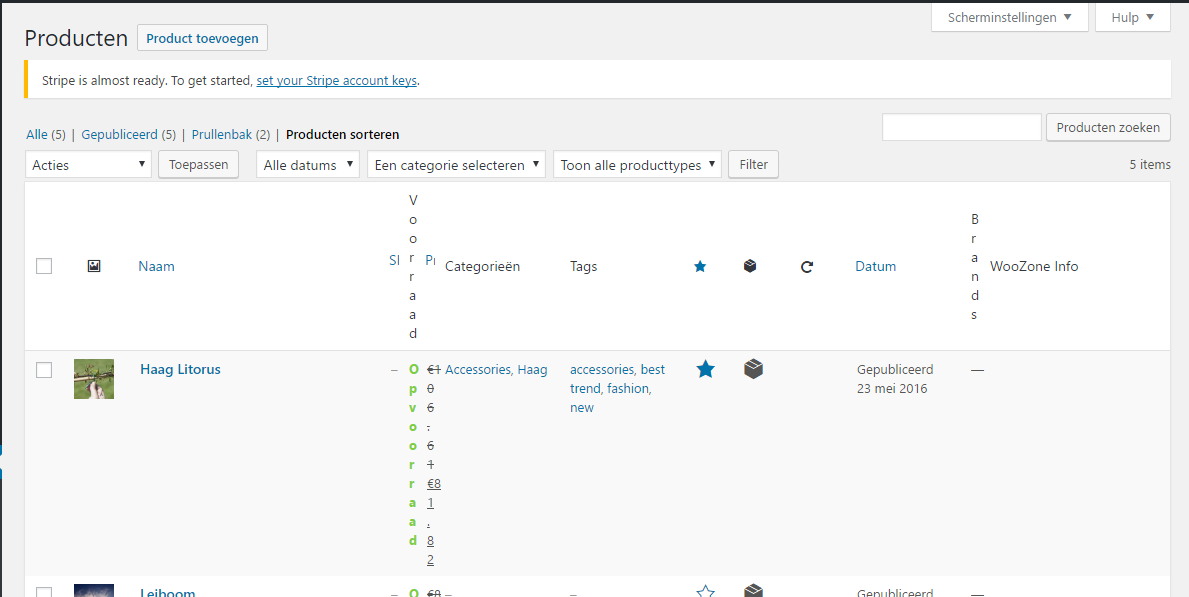This screenshot has height=597, width=1189.
Task: Click the refresh arrow column header icon
Action: (807, 267)
